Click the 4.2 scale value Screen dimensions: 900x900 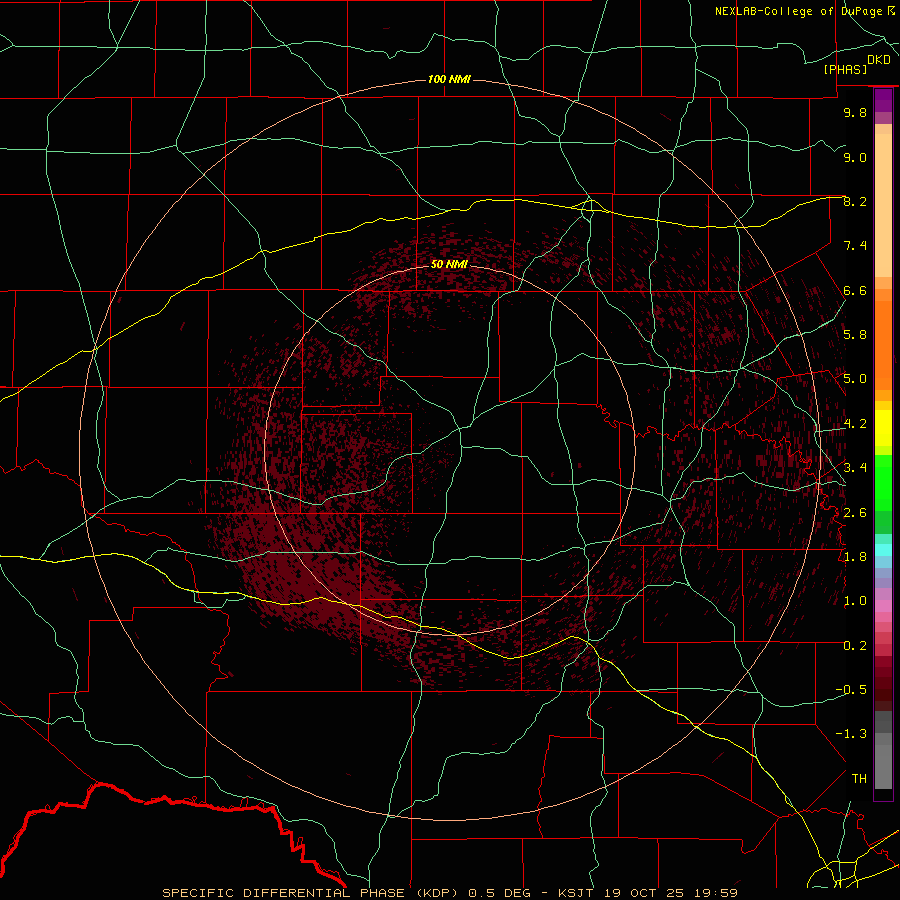pos(855,424)
